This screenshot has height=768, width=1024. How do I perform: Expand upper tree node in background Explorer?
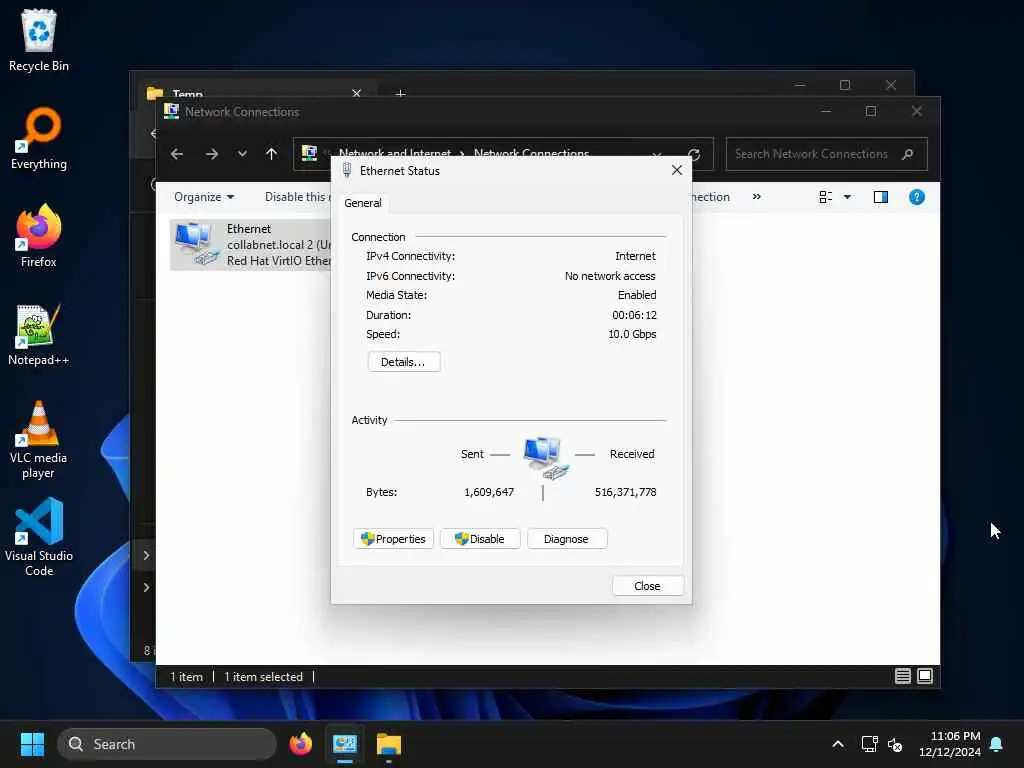coord(146,555)
